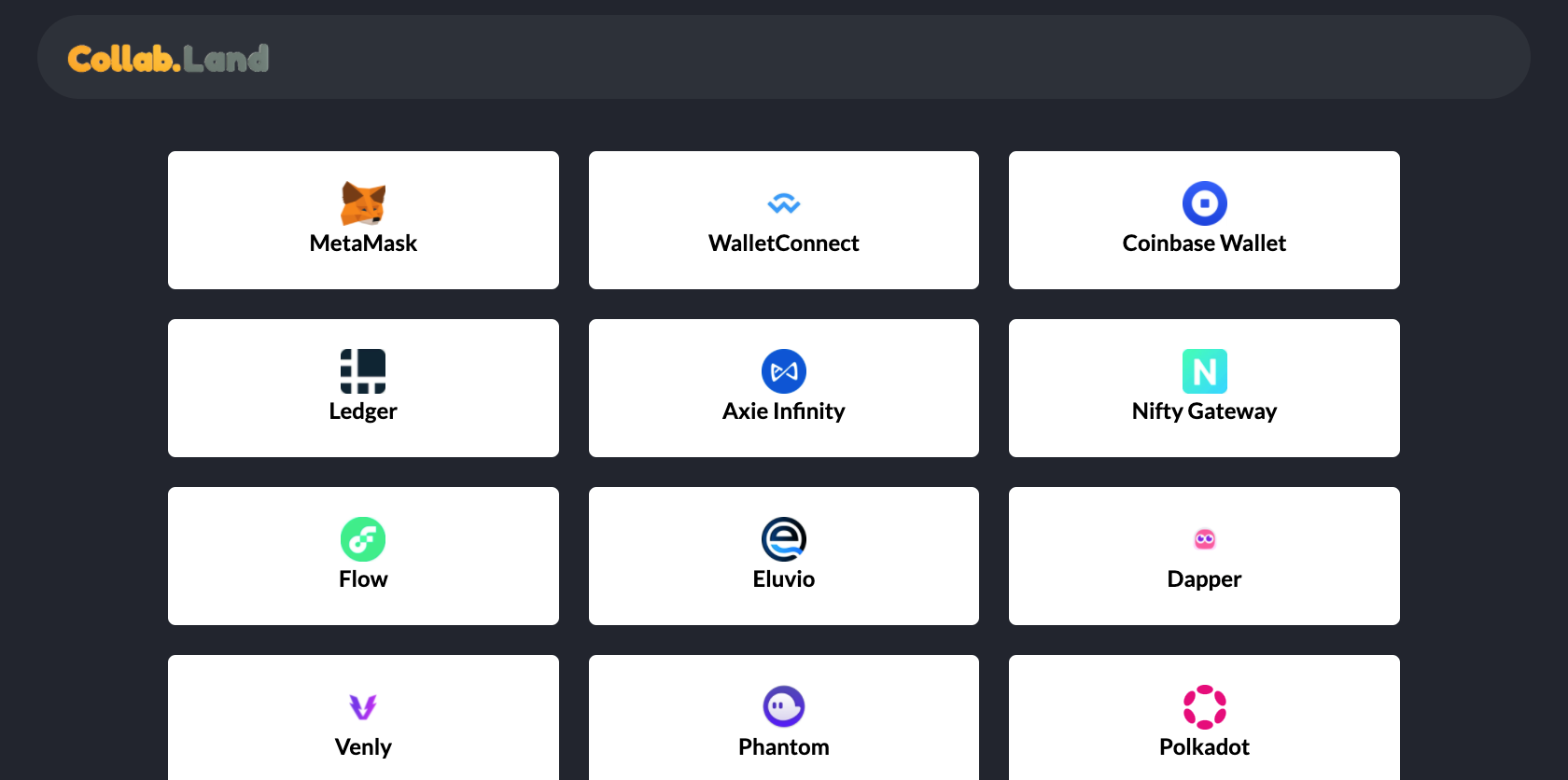Select the Coinbase Wallet icon
This screenshot has width=1568, height=780.
tap(1204, 202)
